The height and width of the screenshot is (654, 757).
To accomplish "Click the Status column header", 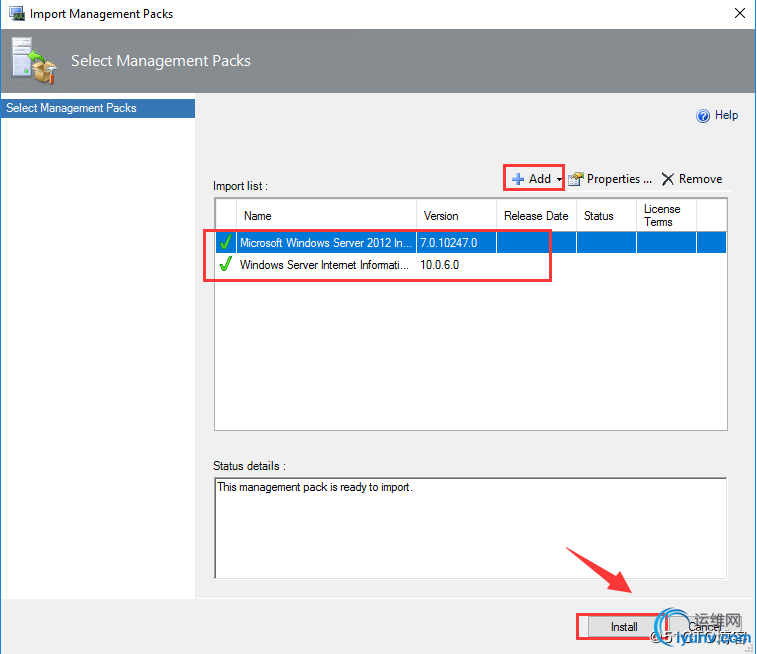I will [606, 216].
